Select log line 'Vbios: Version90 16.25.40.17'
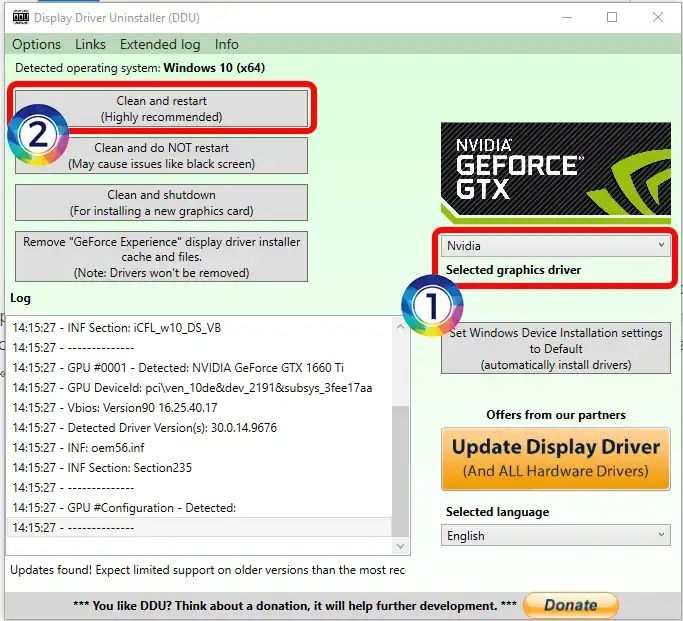The height and width of the screenshot is (621, 683). [x=199, y=408]
